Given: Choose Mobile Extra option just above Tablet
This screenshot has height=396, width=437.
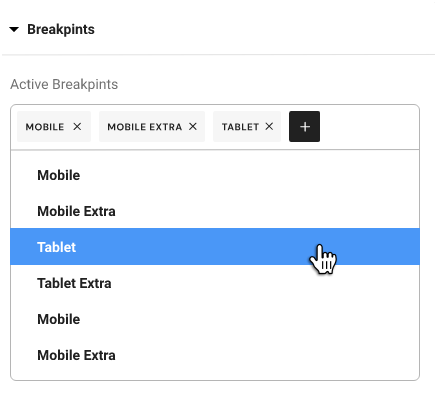Looking at the screenshot, I should [215, 211].
